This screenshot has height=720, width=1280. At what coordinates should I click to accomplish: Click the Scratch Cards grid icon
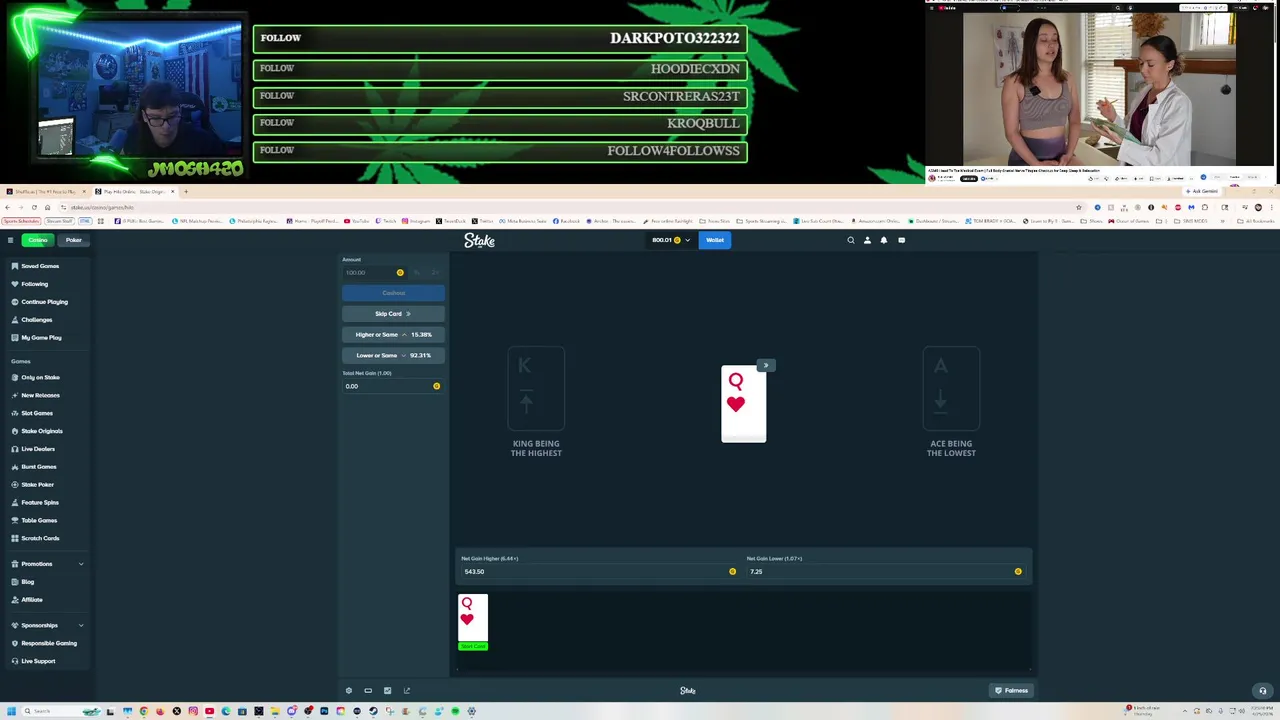pyautogui.click(x=14, y=538)
